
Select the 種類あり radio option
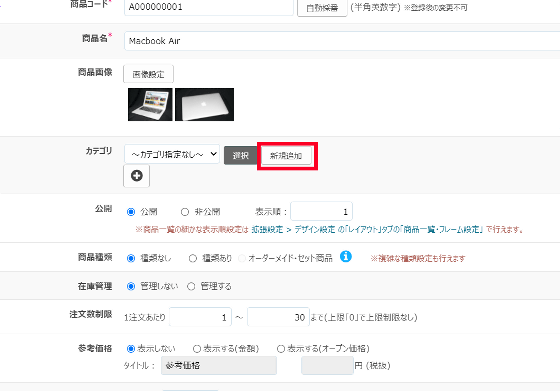click(193, 258)
